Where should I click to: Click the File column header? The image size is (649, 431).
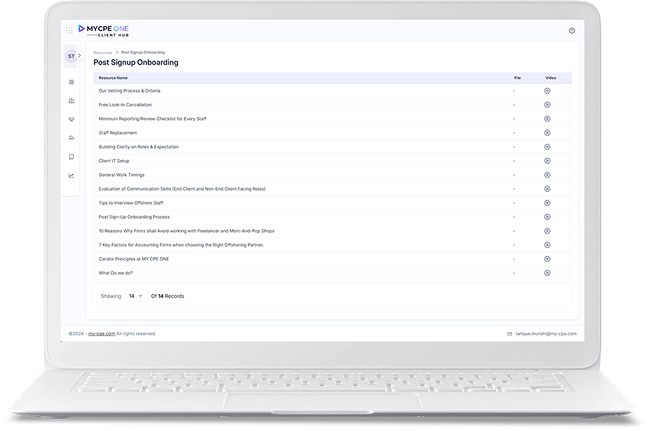517,78
